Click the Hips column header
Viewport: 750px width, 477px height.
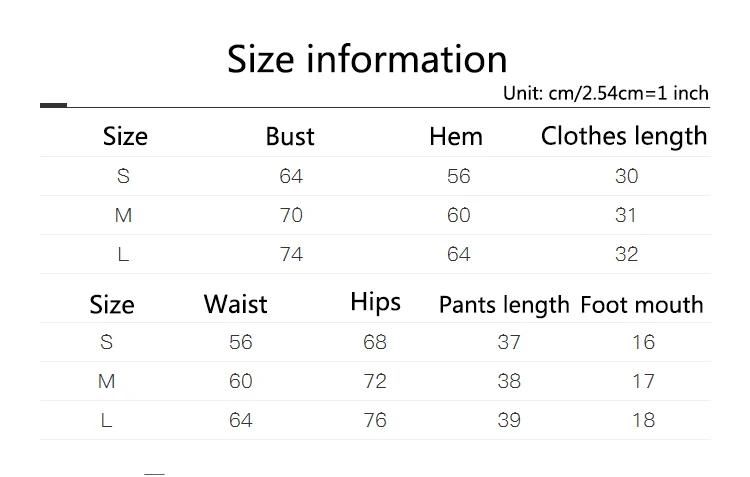[375, 303]
